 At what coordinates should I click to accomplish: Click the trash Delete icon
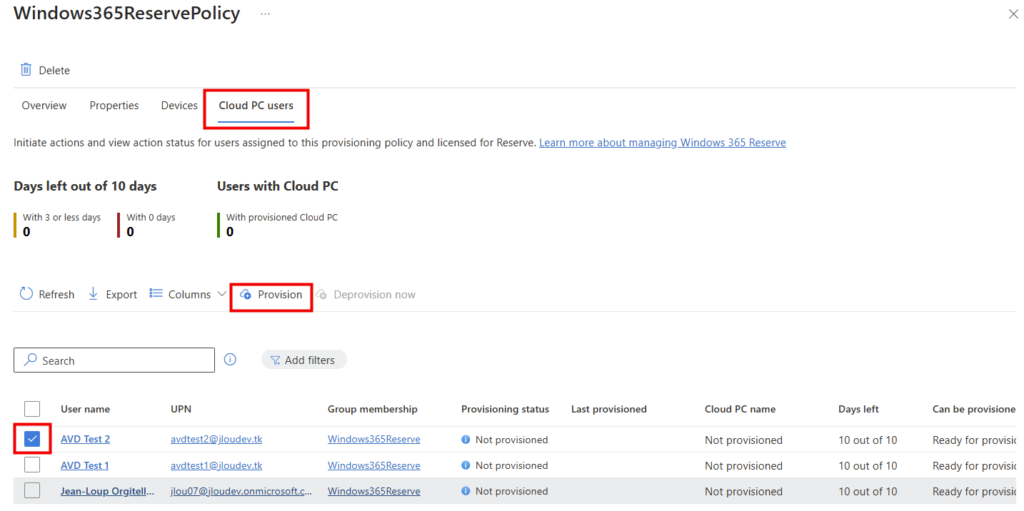pyautogui.click(x=26, y=70)
